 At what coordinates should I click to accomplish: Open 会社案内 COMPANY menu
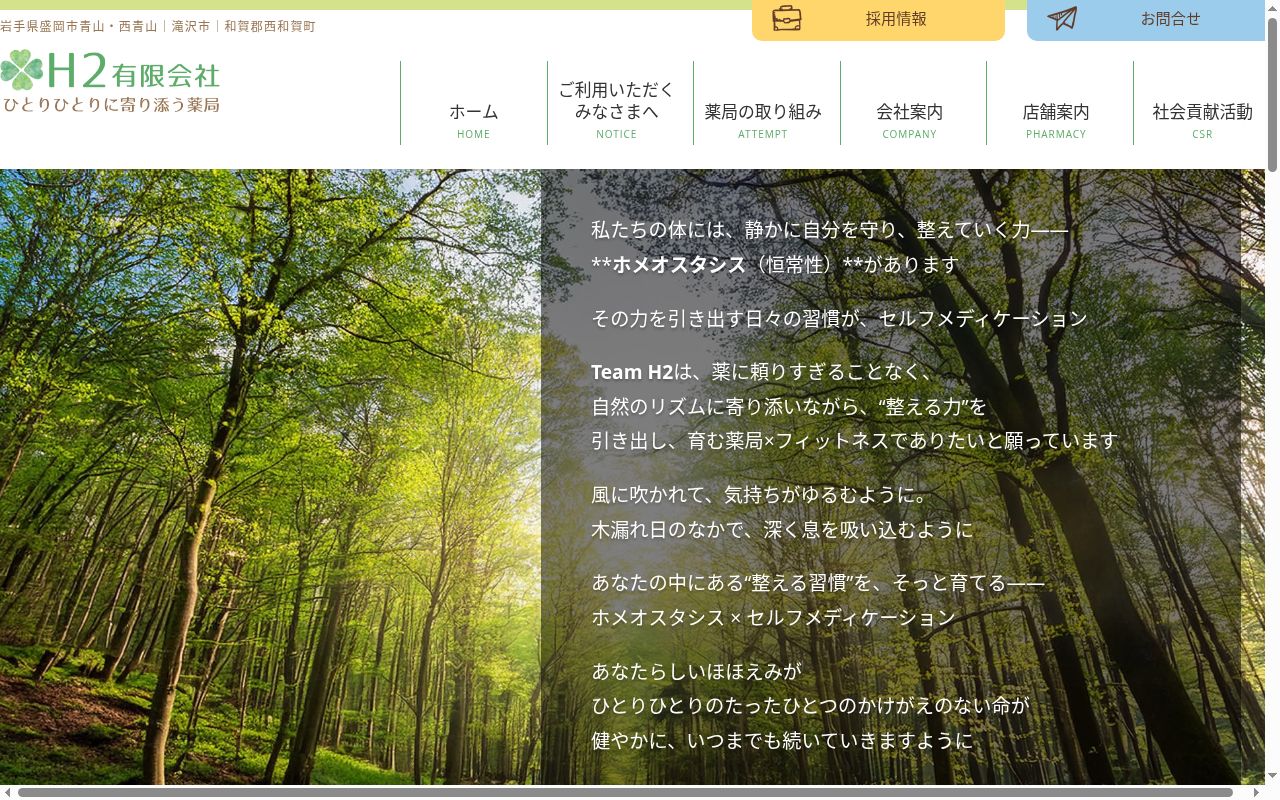click(913, 103)
